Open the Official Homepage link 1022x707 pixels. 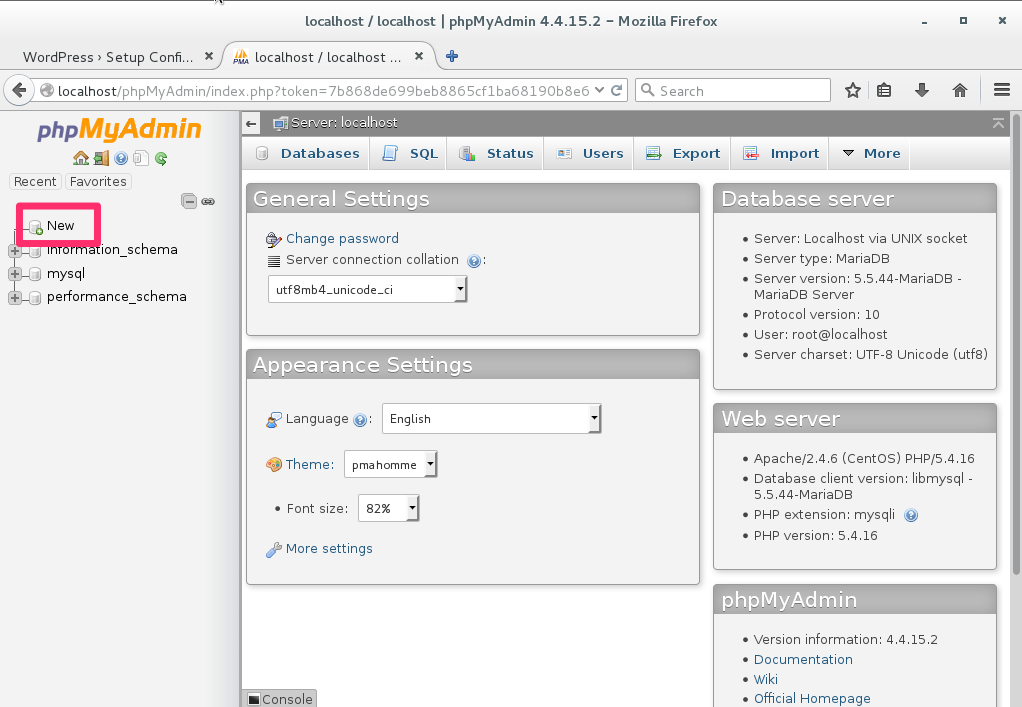[x=812, y=699]
